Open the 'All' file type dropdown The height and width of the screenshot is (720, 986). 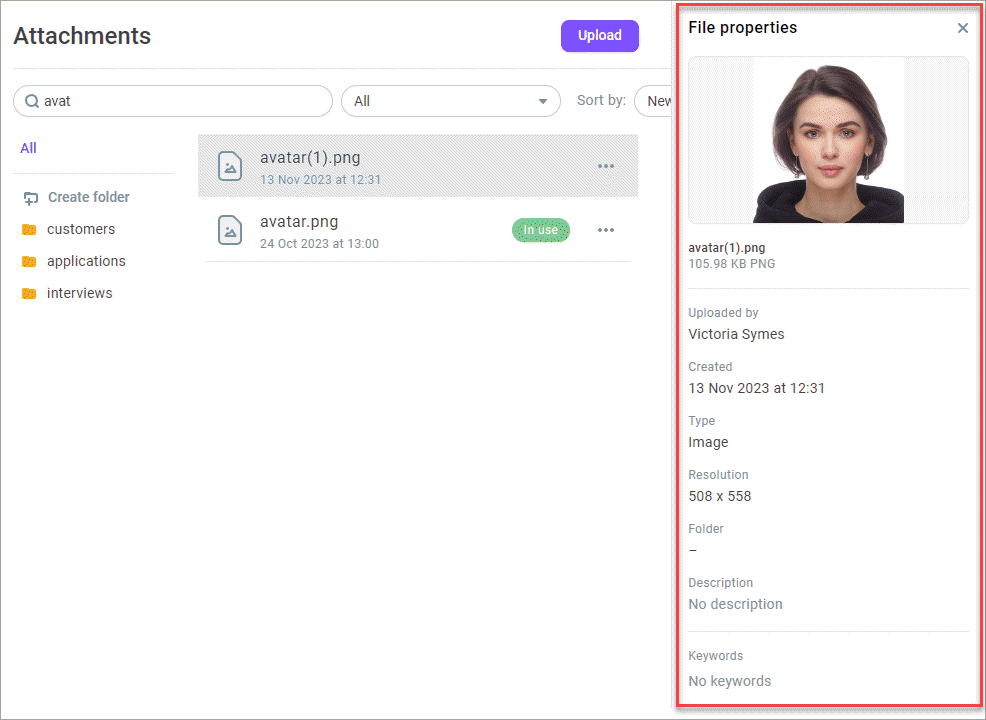pos(450,101)
